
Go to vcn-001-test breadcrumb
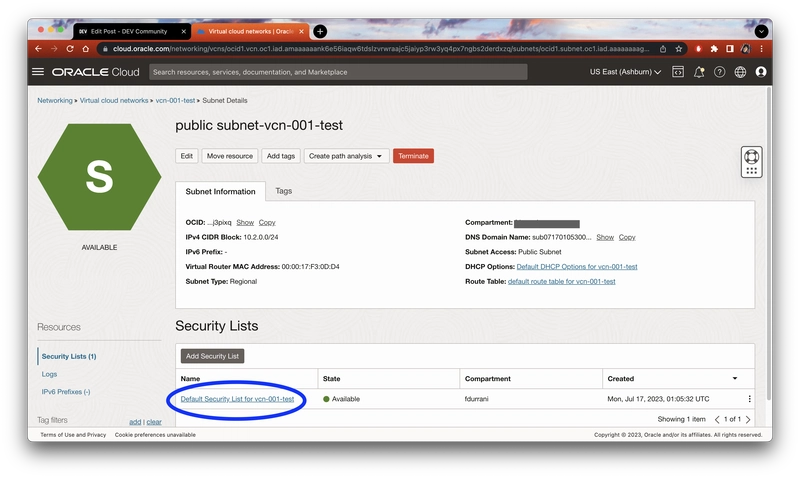[x=175, y=100]
